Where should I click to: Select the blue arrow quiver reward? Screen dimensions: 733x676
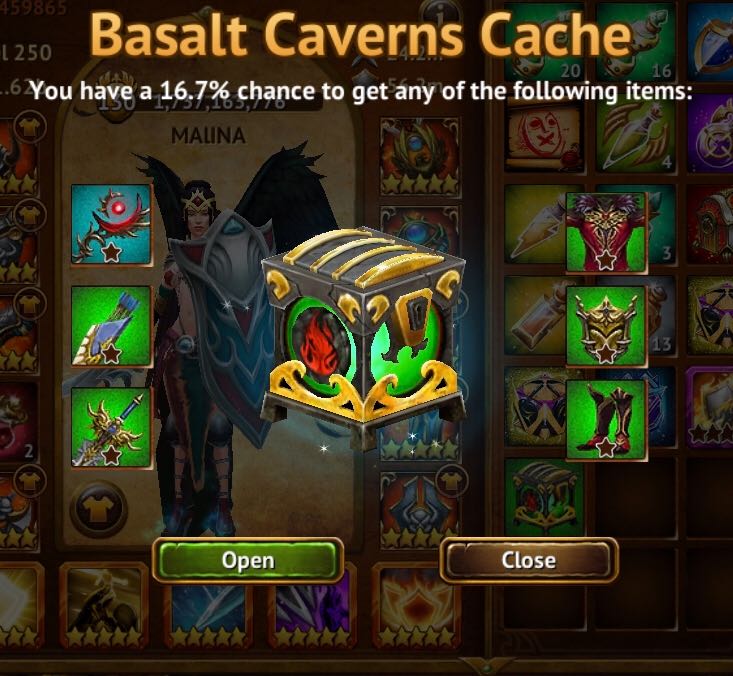coord(111,326)
